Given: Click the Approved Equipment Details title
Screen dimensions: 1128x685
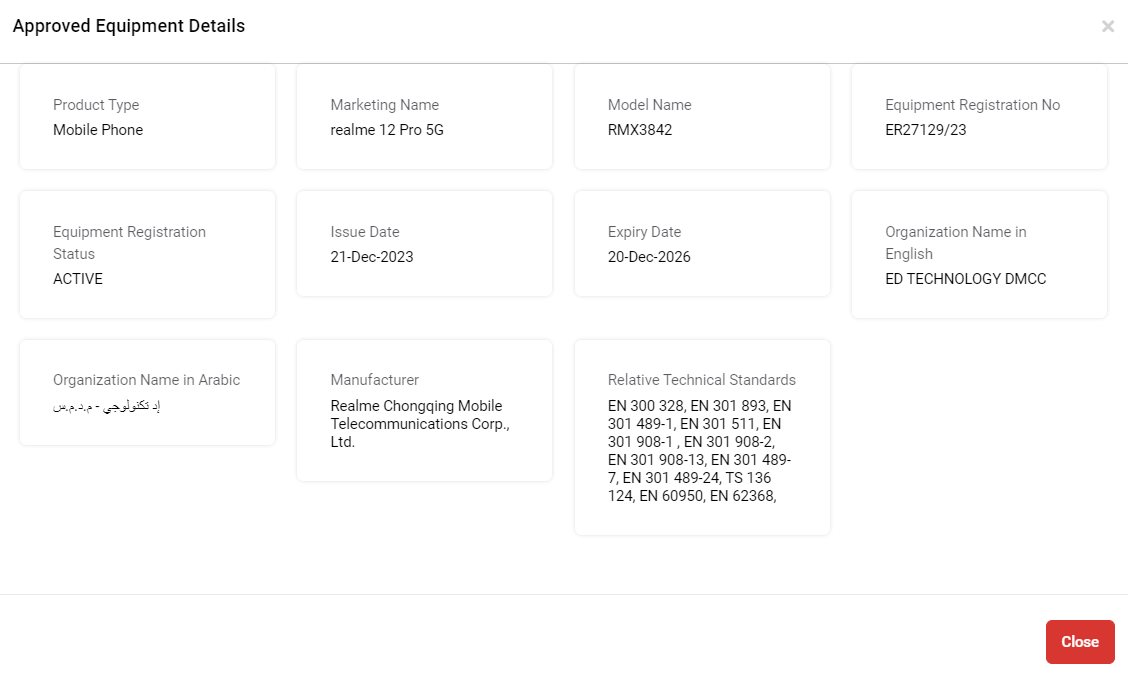Looking at the screenshot, I should tap(129, 26).
